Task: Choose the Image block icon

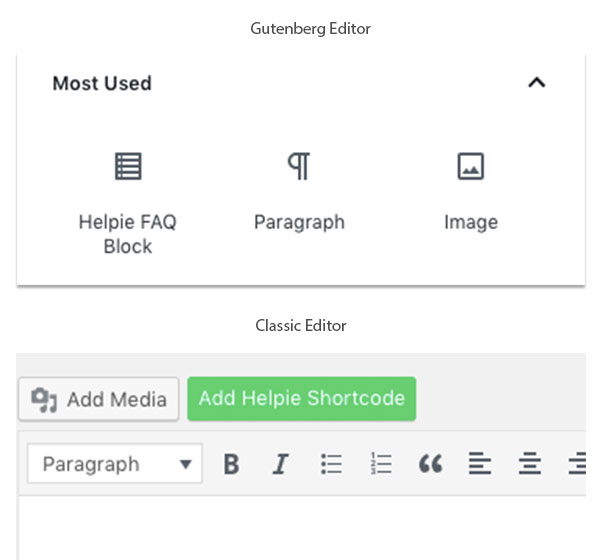Action: pyautogui.click(x=470, y=166)
